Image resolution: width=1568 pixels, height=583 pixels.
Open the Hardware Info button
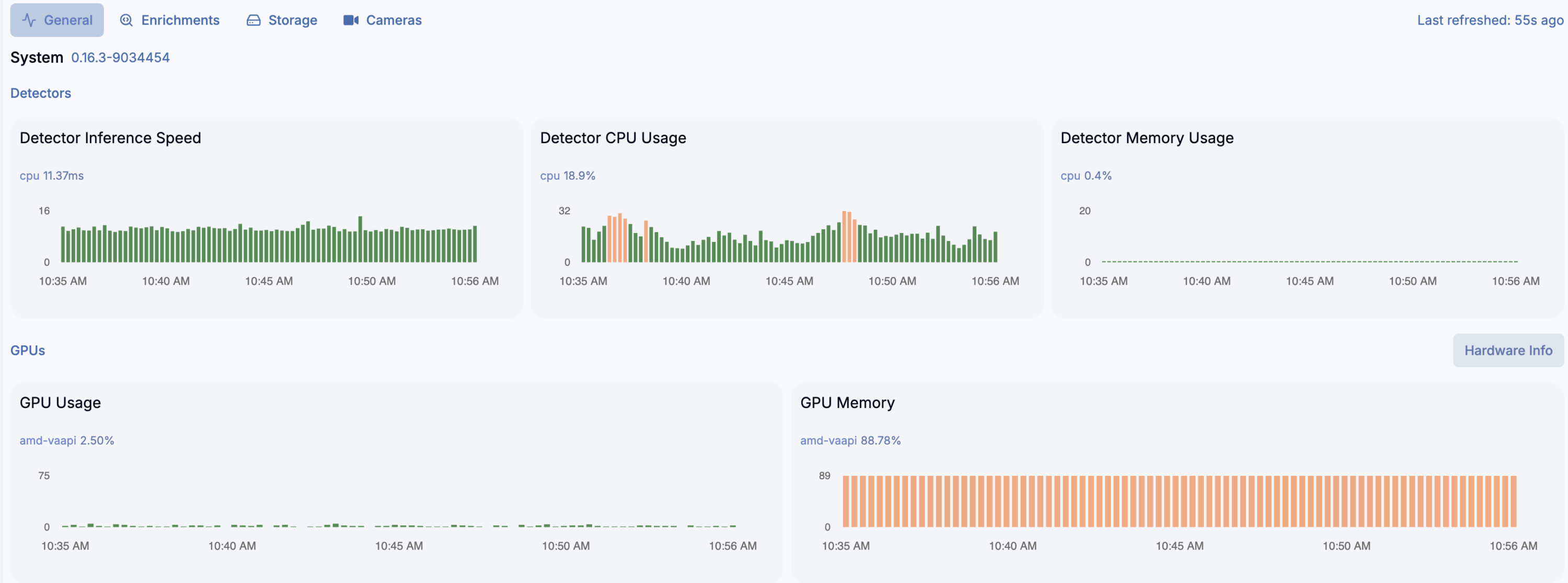tap(1507, 351)
